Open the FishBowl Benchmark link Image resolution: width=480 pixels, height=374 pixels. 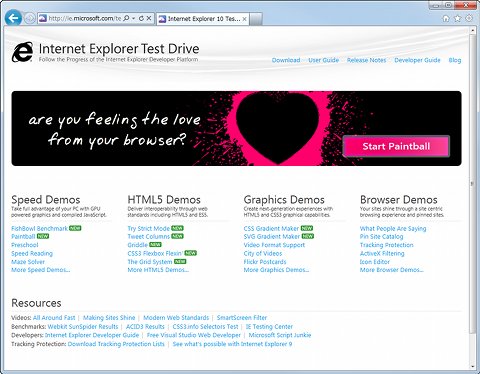(39, 228)
